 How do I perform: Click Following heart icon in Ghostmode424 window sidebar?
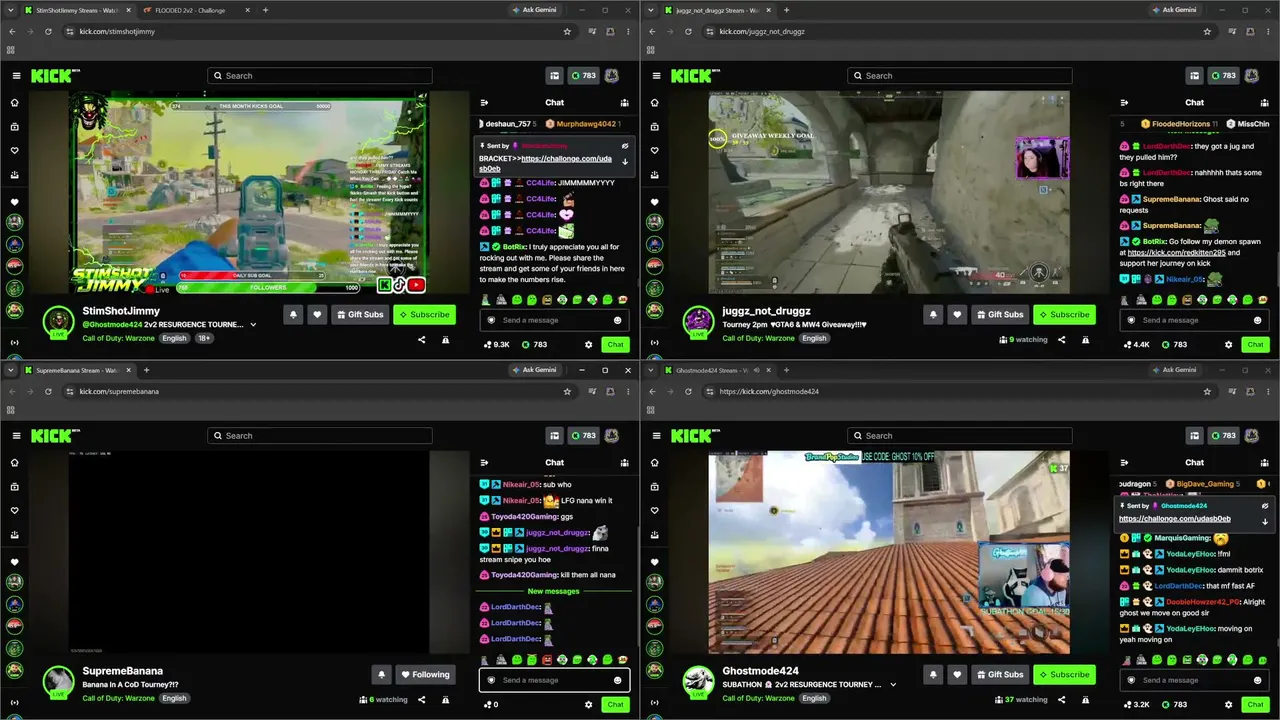[x=654, y=511]
